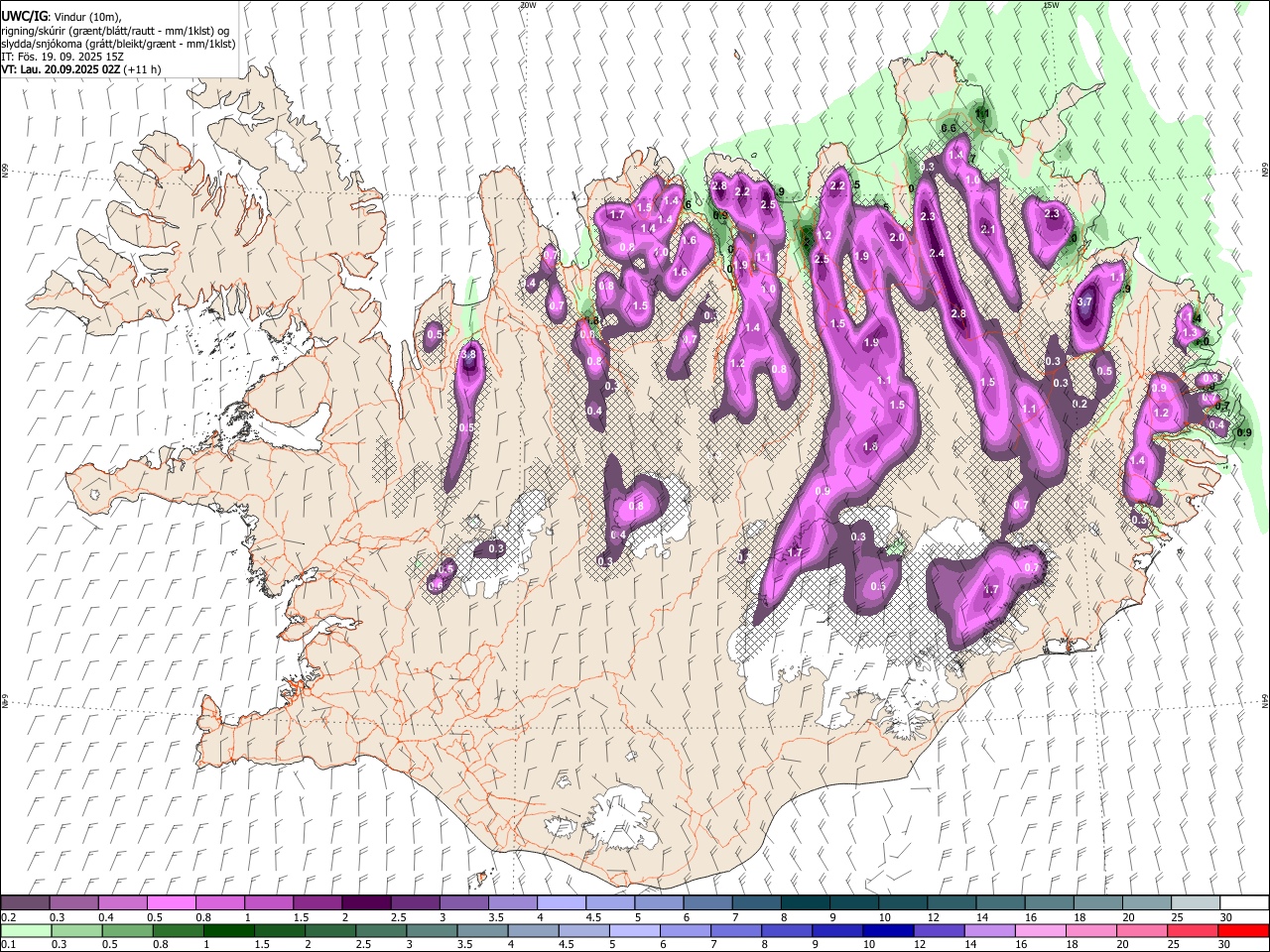Pick the lower legend swatch between 14 and 16

[x=988, y=931]
